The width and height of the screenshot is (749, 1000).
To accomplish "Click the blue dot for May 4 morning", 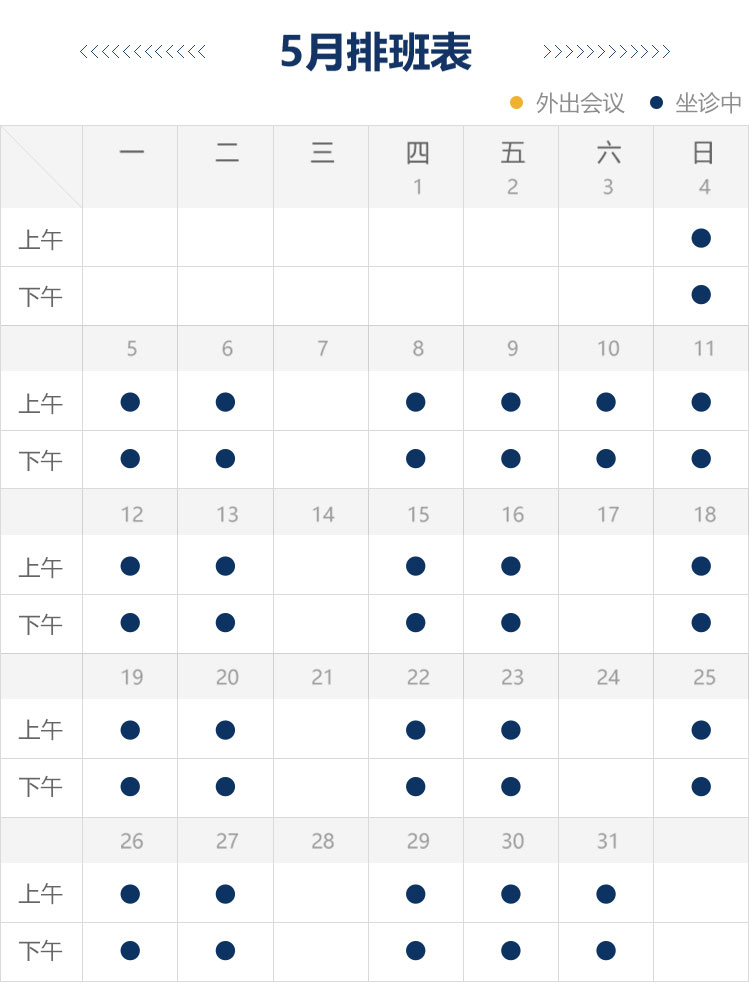I will [701, 238].
